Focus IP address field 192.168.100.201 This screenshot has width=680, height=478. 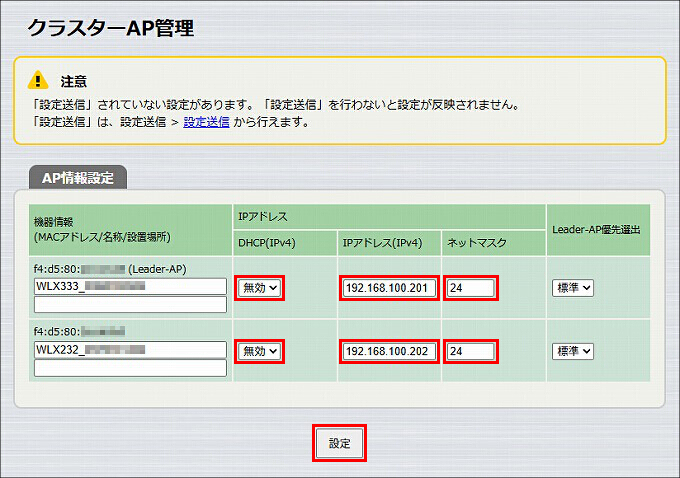pos(389,288)
